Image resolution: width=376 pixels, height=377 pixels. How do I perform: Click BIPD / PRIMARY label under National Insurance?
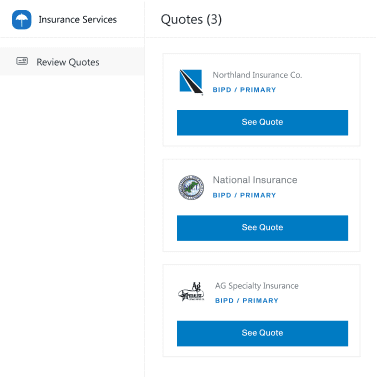[244, 195]
